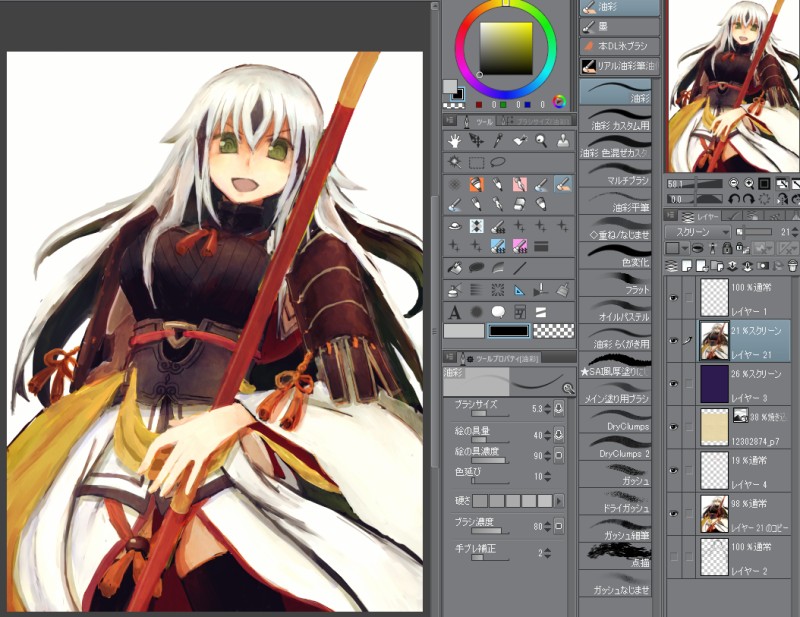This screenshot has height=617, width=800.
Task: Choose the 油彩平筆 brush
Action: point(615,202)
